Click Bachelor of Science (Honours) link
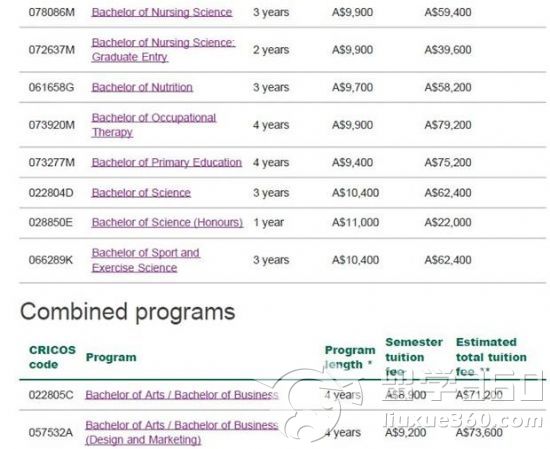 point(167,222)
